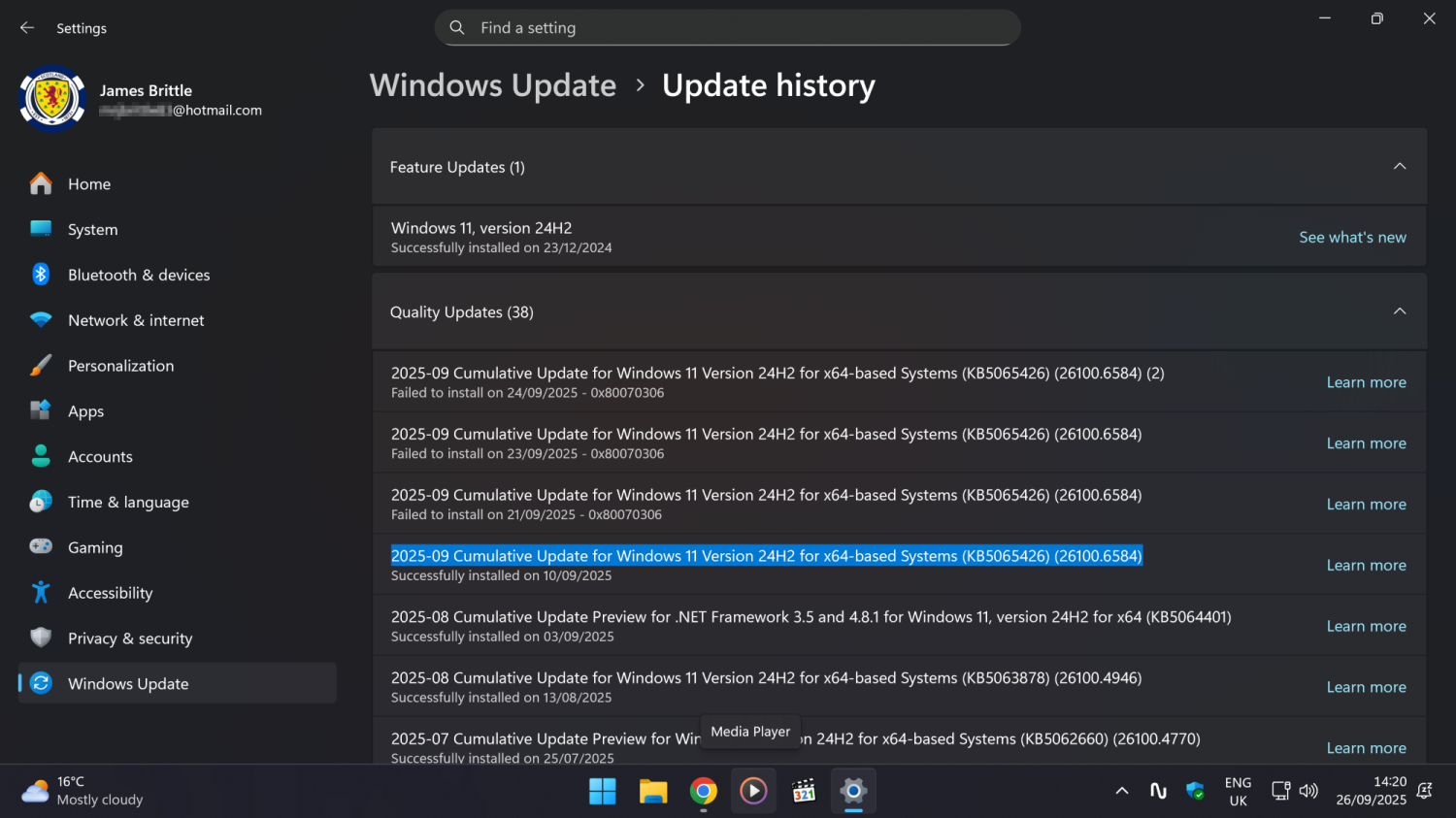Click in the Find a setting field
The image size is (1456, 818).
[727, 28]
